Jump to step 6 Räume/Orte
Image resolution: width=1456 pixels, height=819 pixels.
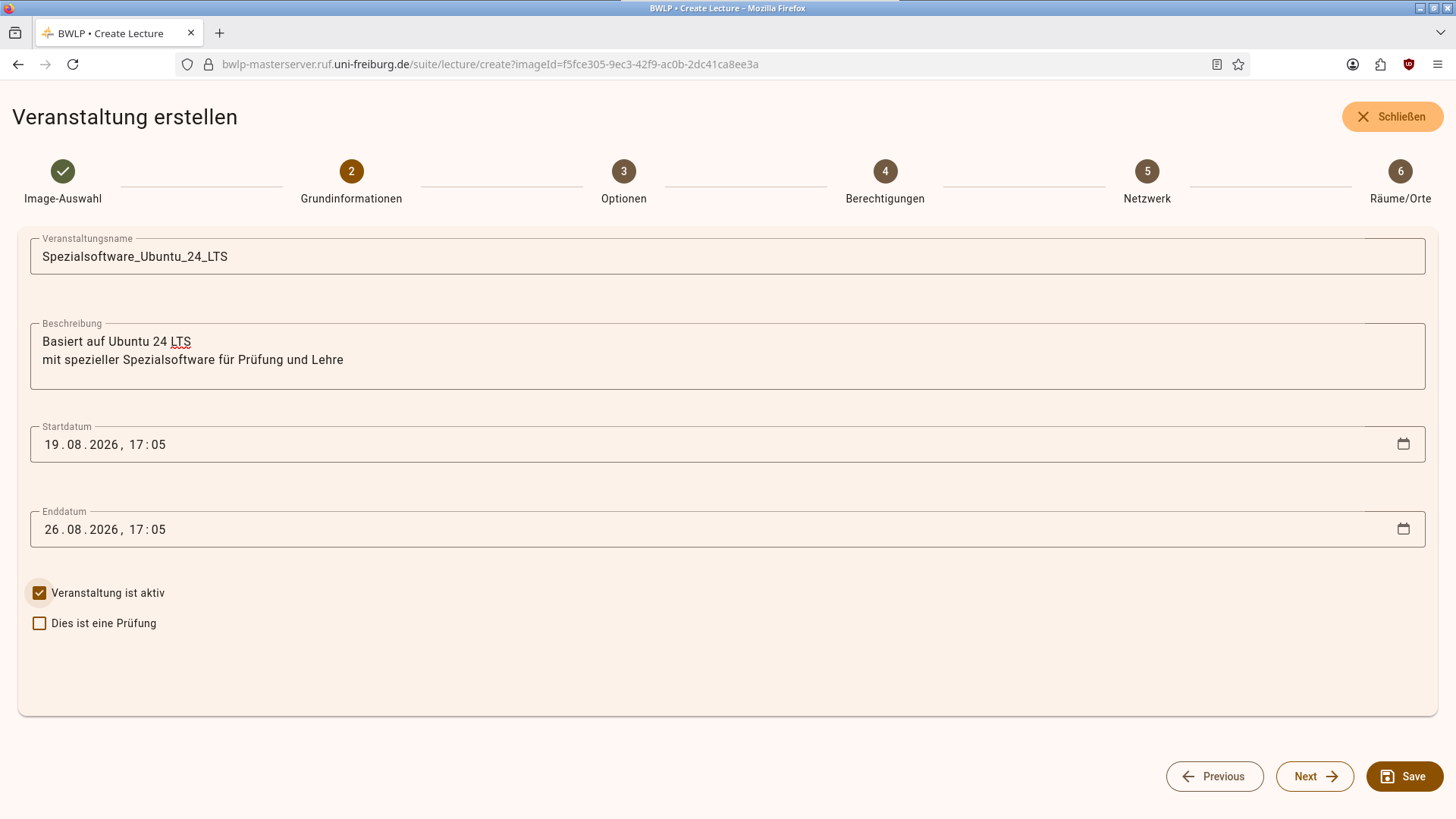tap(1401, 182)
